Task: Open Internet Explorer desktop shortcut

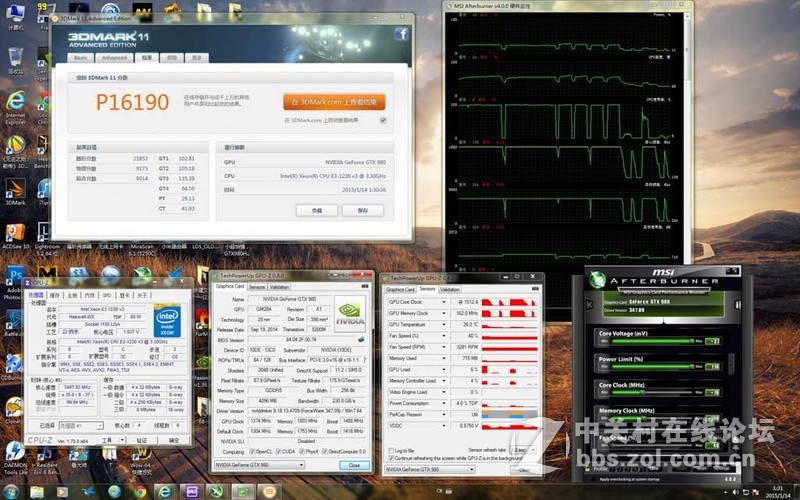Action: [x=15, y=107]
